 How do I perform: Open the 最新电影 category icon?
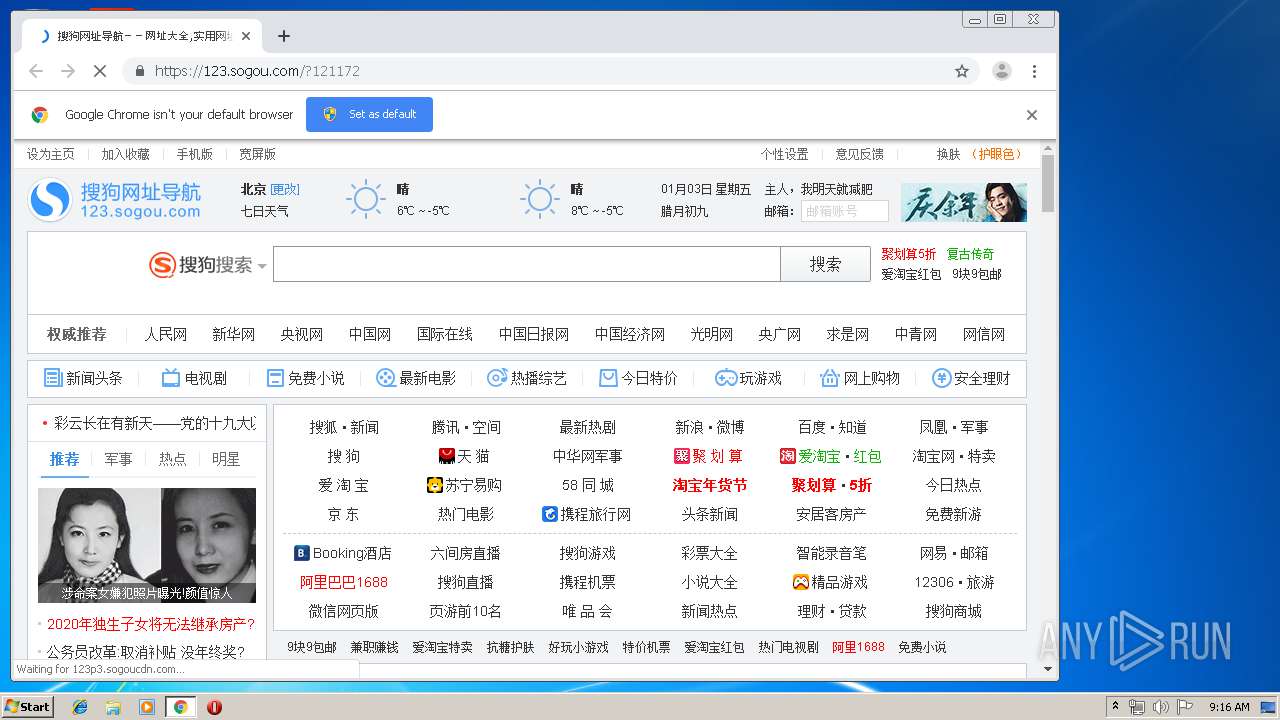click(385, 378)
